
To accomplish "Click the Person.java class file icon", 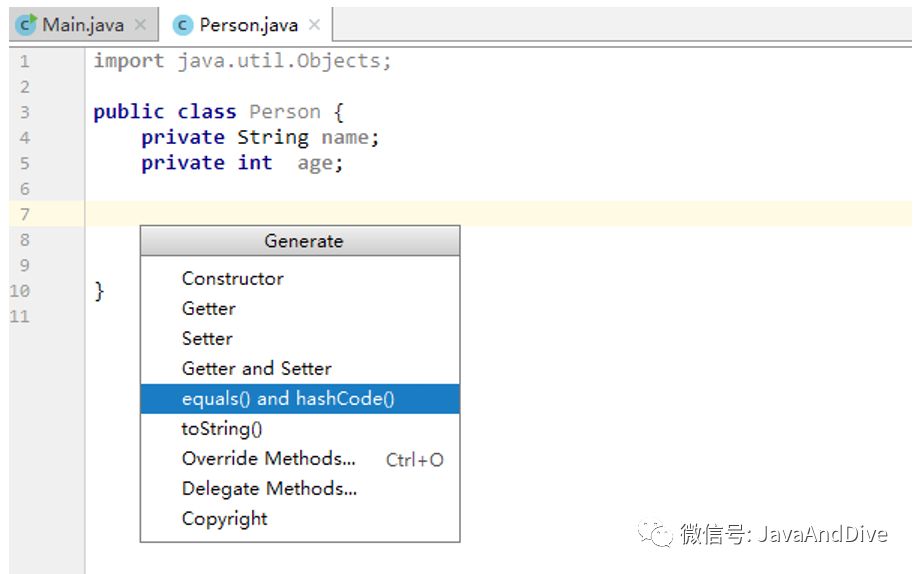I will [182, 25].
